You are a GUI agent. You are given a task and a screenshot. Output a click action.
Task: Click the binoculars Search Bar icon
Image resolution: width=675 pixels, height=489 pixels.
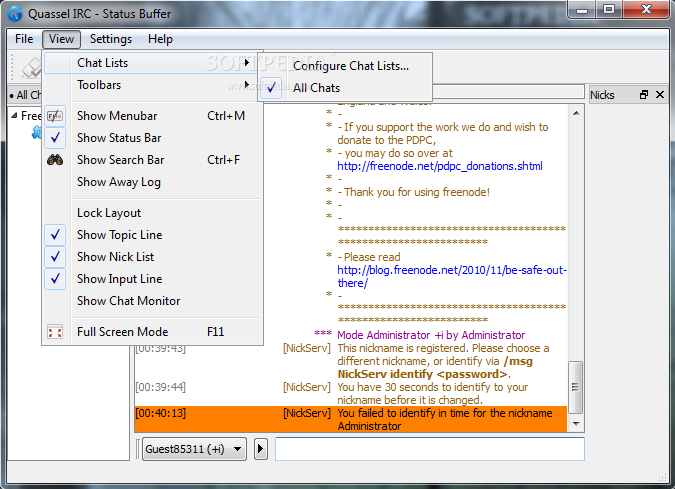click(55, 160)
